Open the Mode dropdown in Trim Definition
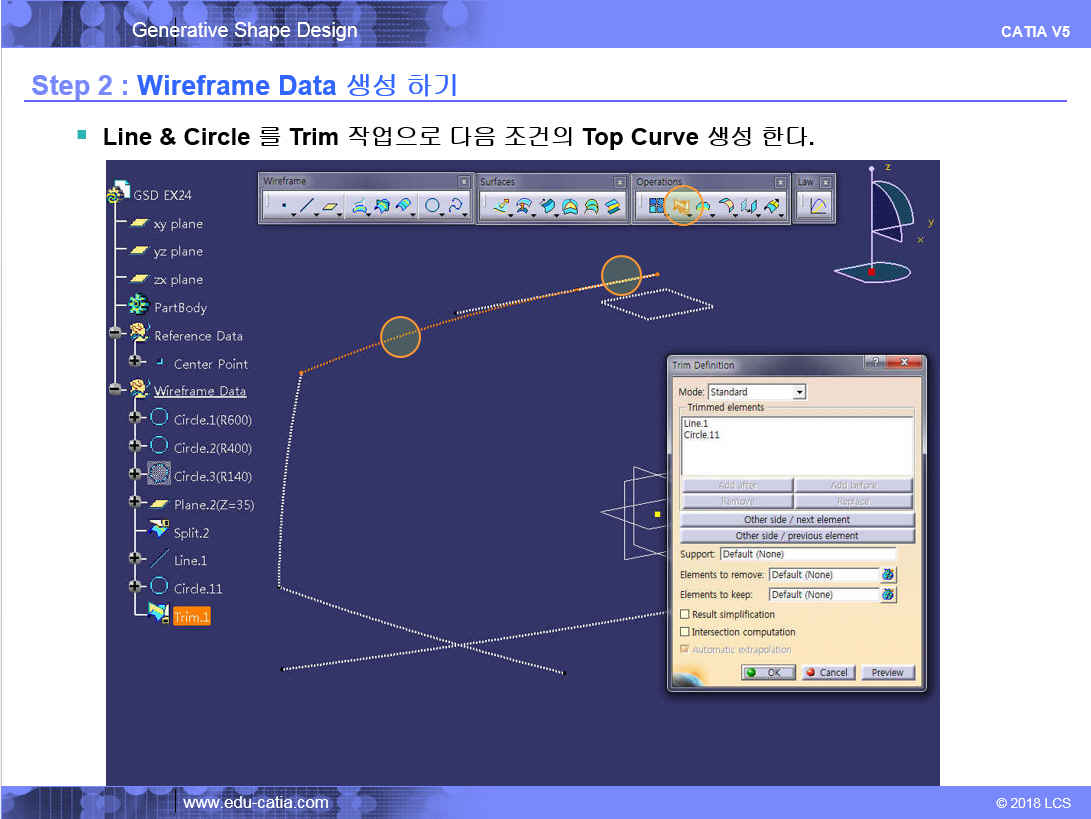Image resolution: width=1091 pixels, height=819 pixels. [x=798, y=392]
